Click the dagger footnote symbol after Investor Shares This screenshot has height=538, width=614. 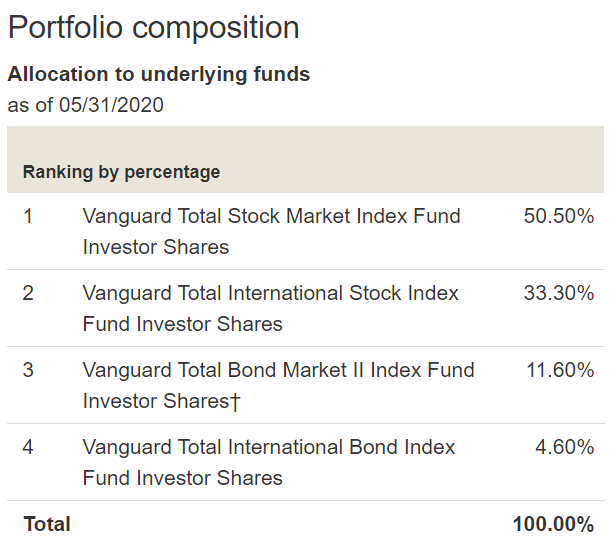coord(234,401)
